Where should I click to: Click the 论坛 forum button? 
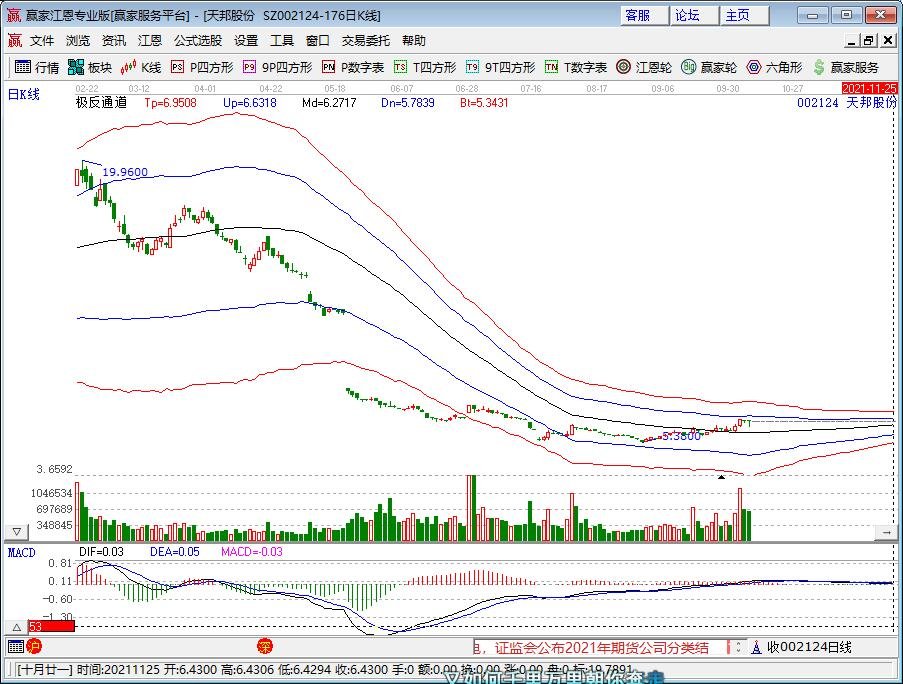coord(688,15)
